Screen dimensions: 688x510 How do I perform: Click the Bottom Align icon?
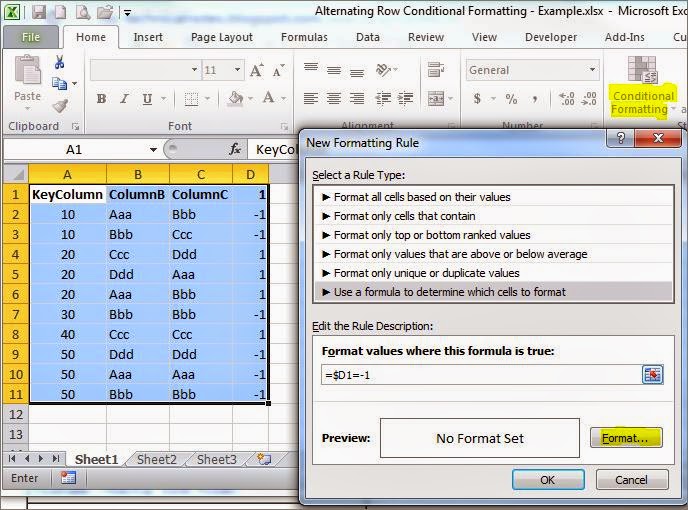tap(357, 71)
